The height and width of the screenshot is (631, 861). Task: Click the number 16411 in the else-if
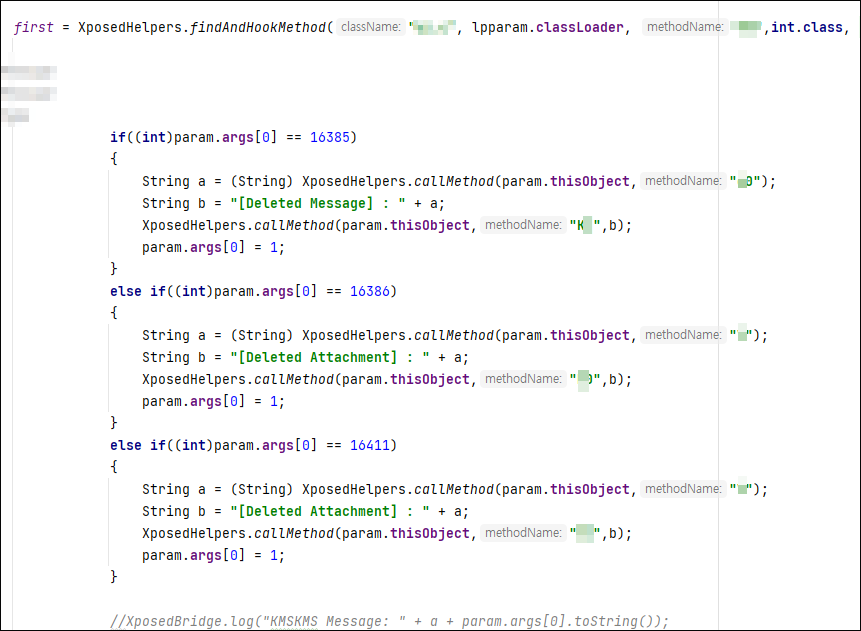point(370,445)
